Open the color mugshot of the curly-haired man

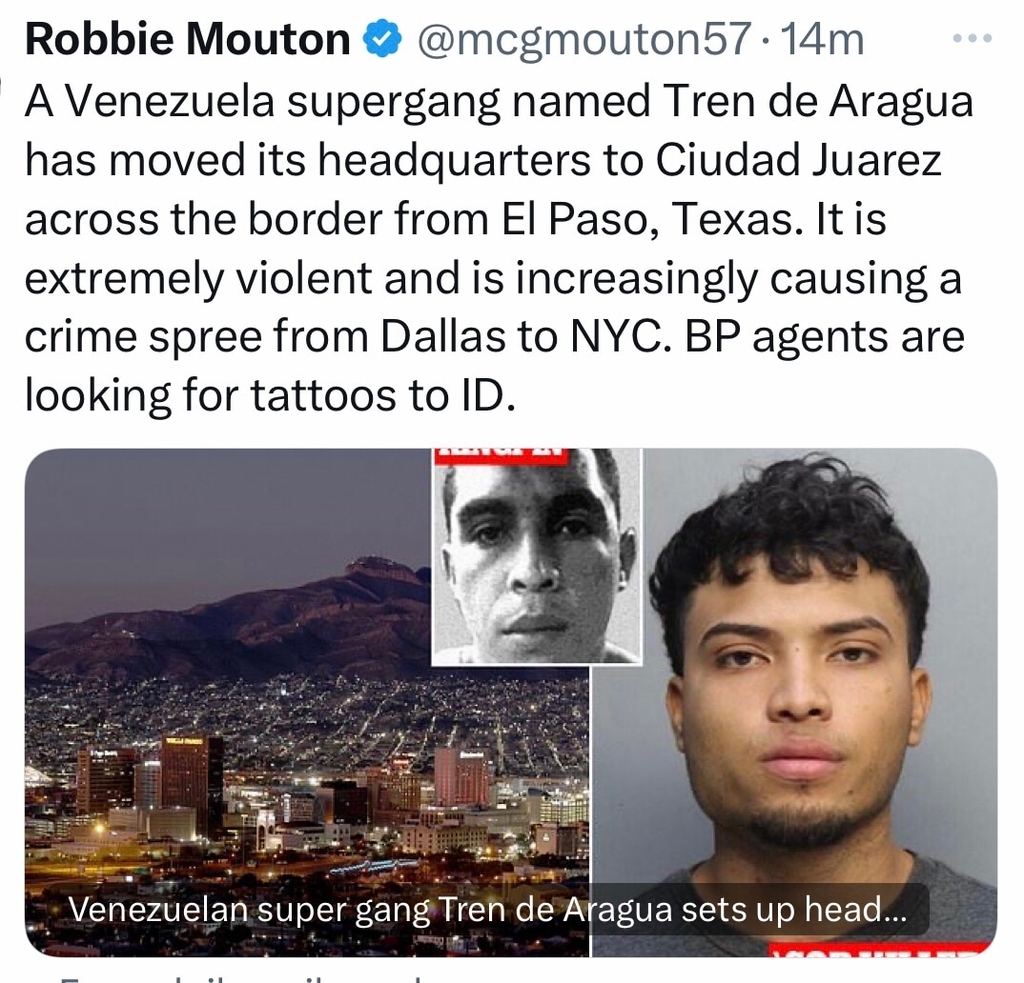pos(793,702)
